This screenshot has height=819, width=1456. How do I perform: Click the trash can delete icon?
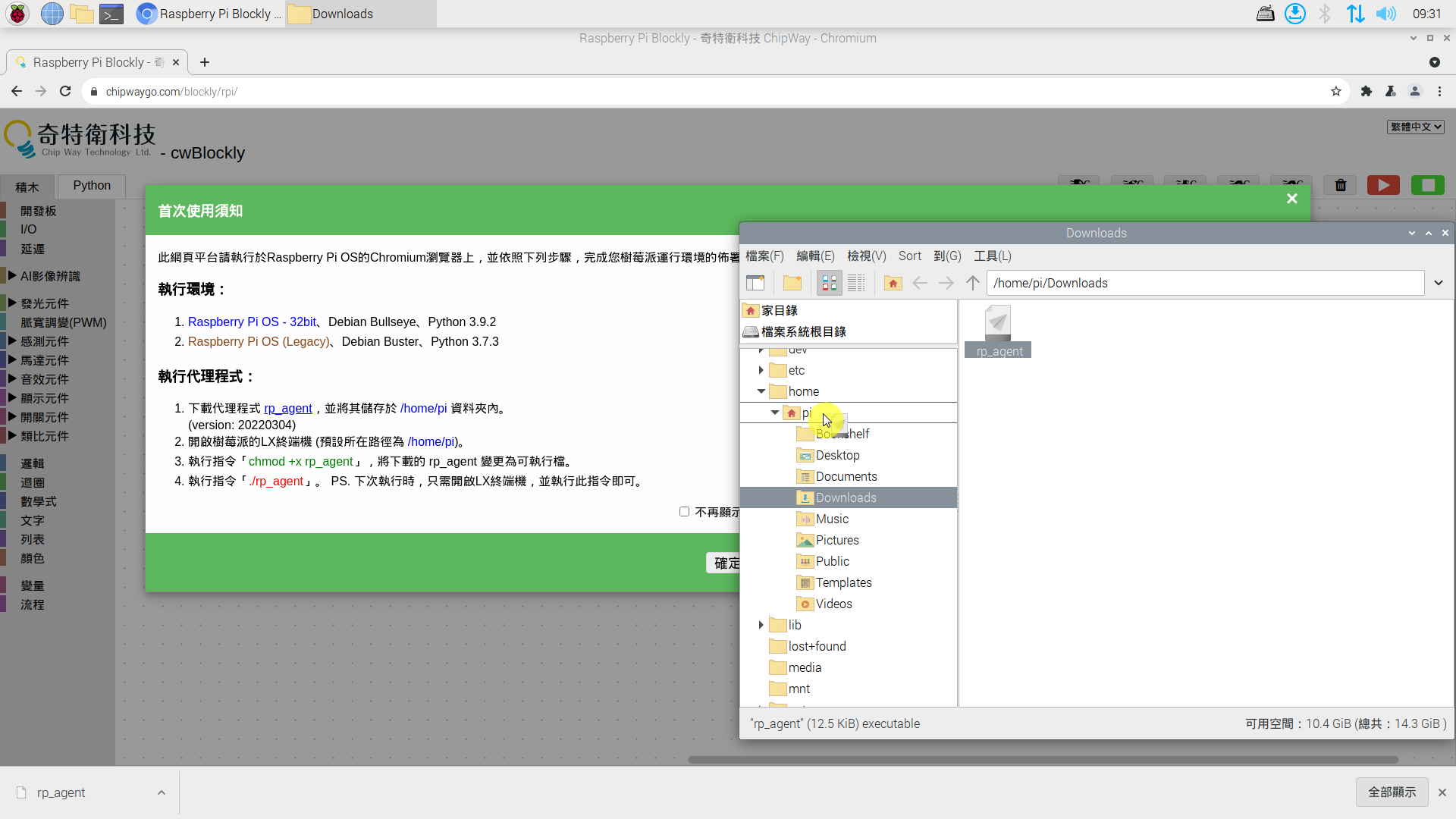point(1340,186)
